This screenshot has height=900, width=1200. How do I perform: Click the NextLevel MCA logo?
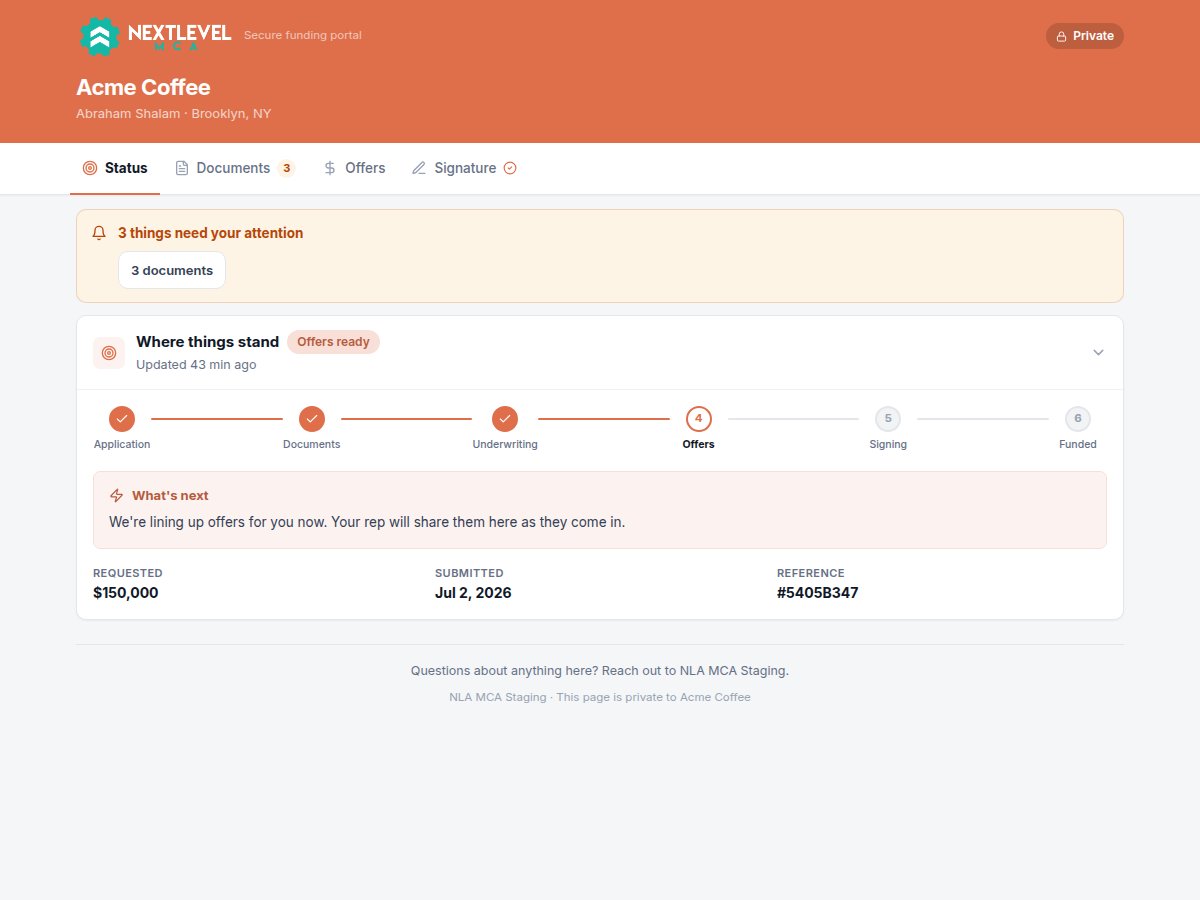pyautogui.click(x=155, y=36)
